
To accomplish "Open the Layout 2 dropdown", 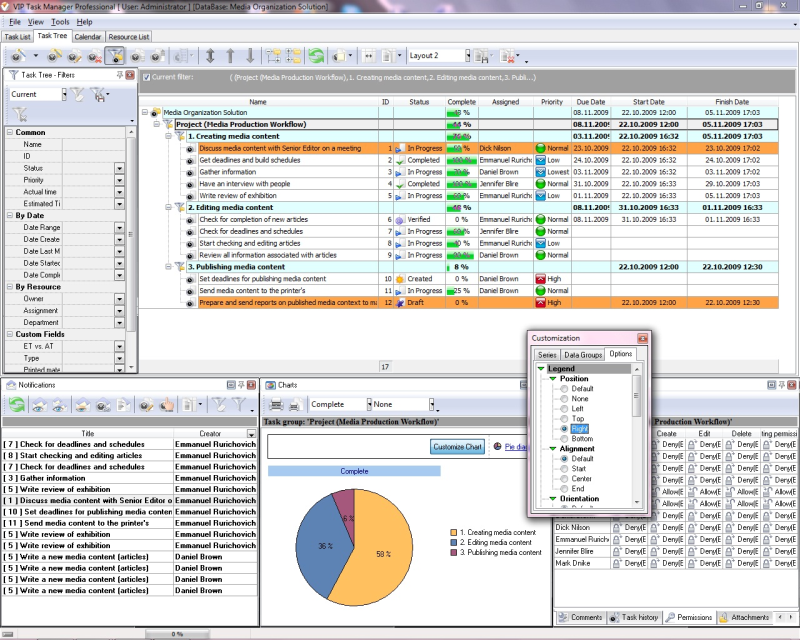I will tap(470, 56).
